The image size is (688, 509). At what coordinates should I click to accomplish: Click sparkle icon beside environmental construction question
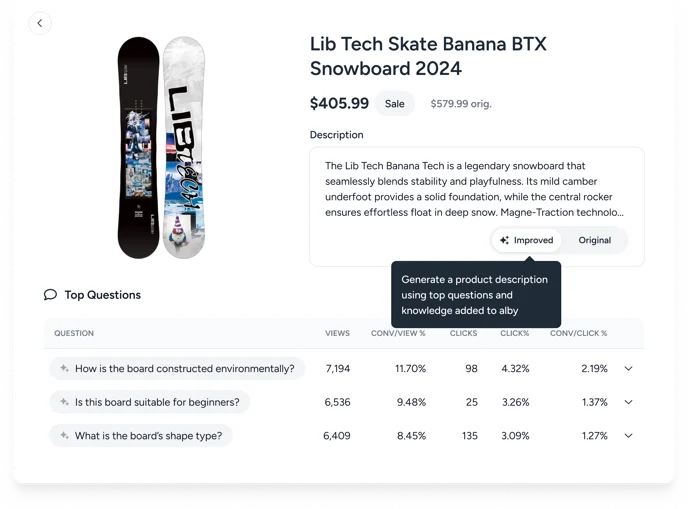point(64,368)
